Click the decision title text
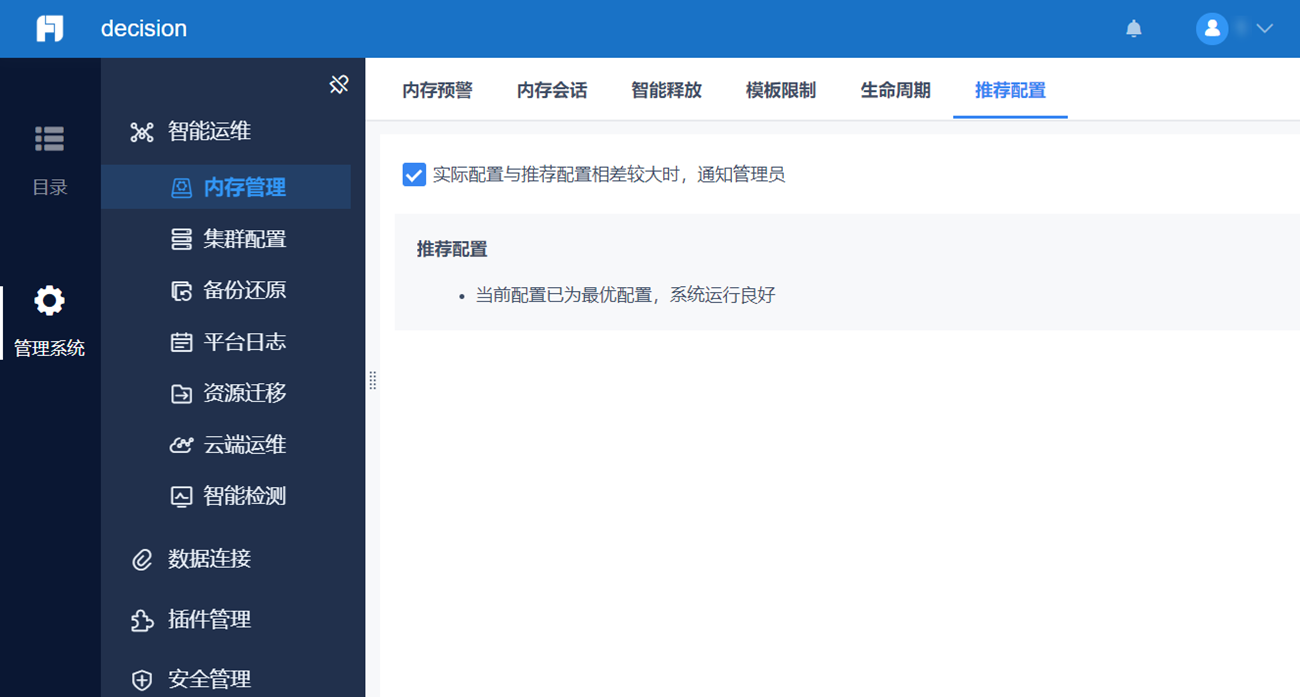Image resolution: width=1300 pixels, height=697 pixels. pos(144,28)
